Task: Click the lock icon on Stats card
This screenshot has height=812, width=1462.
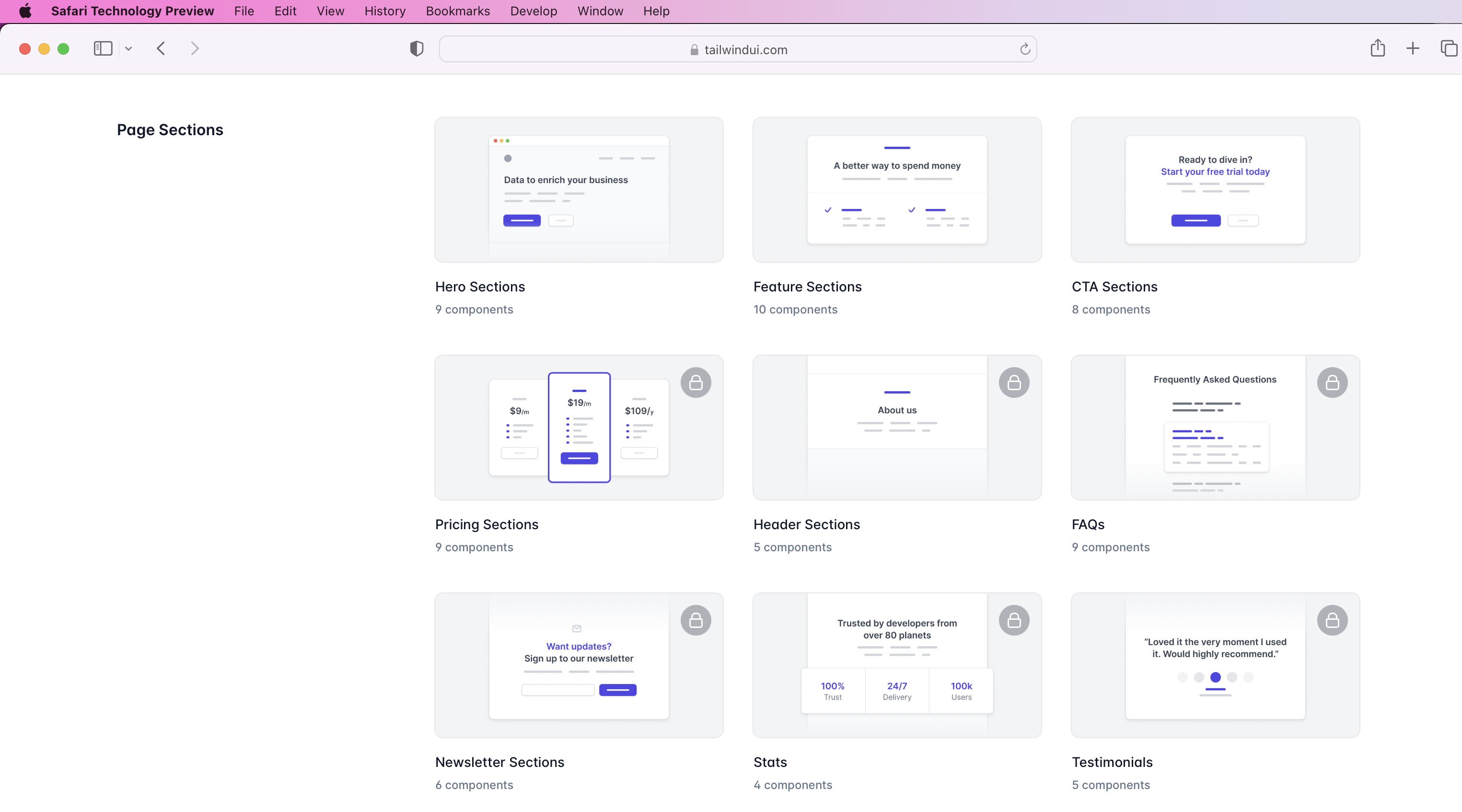Action: 1014,620
